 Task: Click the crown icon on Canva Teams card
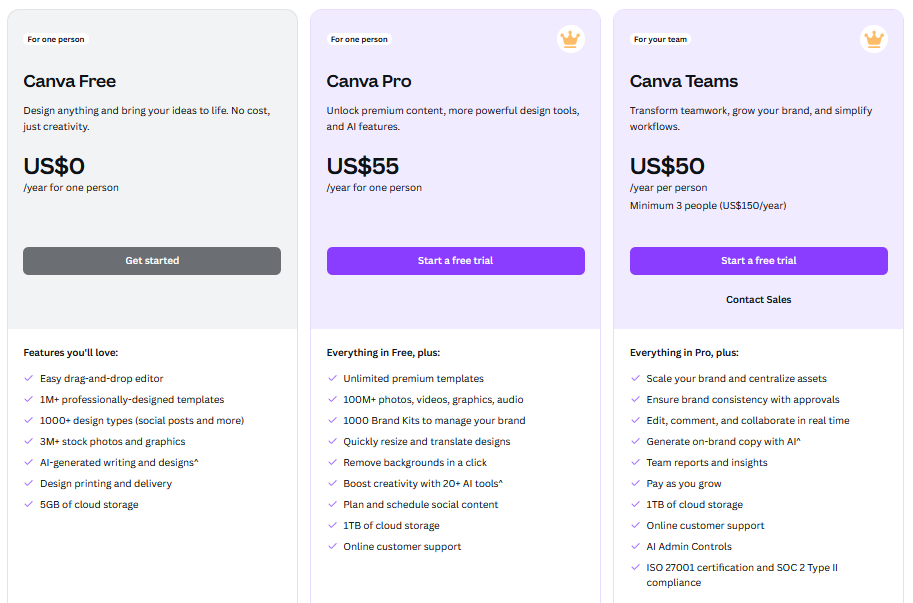[873, 39]
